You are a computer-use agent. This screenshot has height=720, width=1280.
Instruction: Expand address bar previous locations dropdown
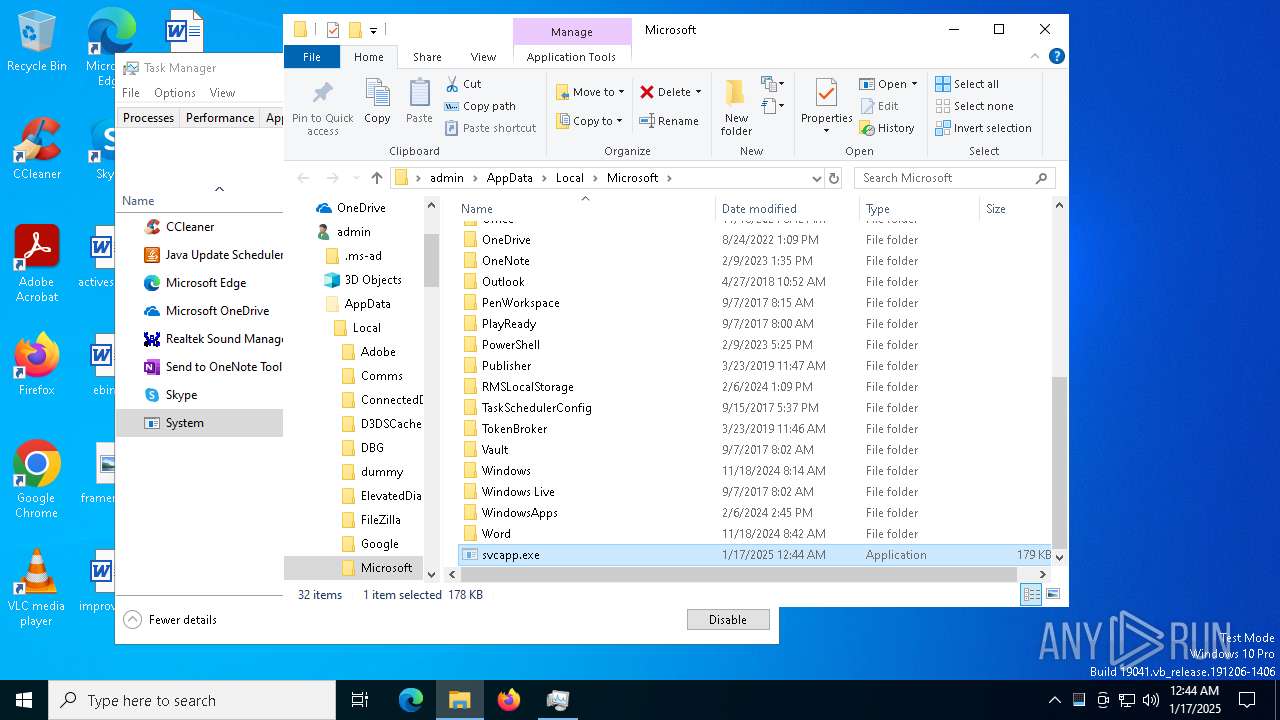pyautogui.click(x=817, y=178)
